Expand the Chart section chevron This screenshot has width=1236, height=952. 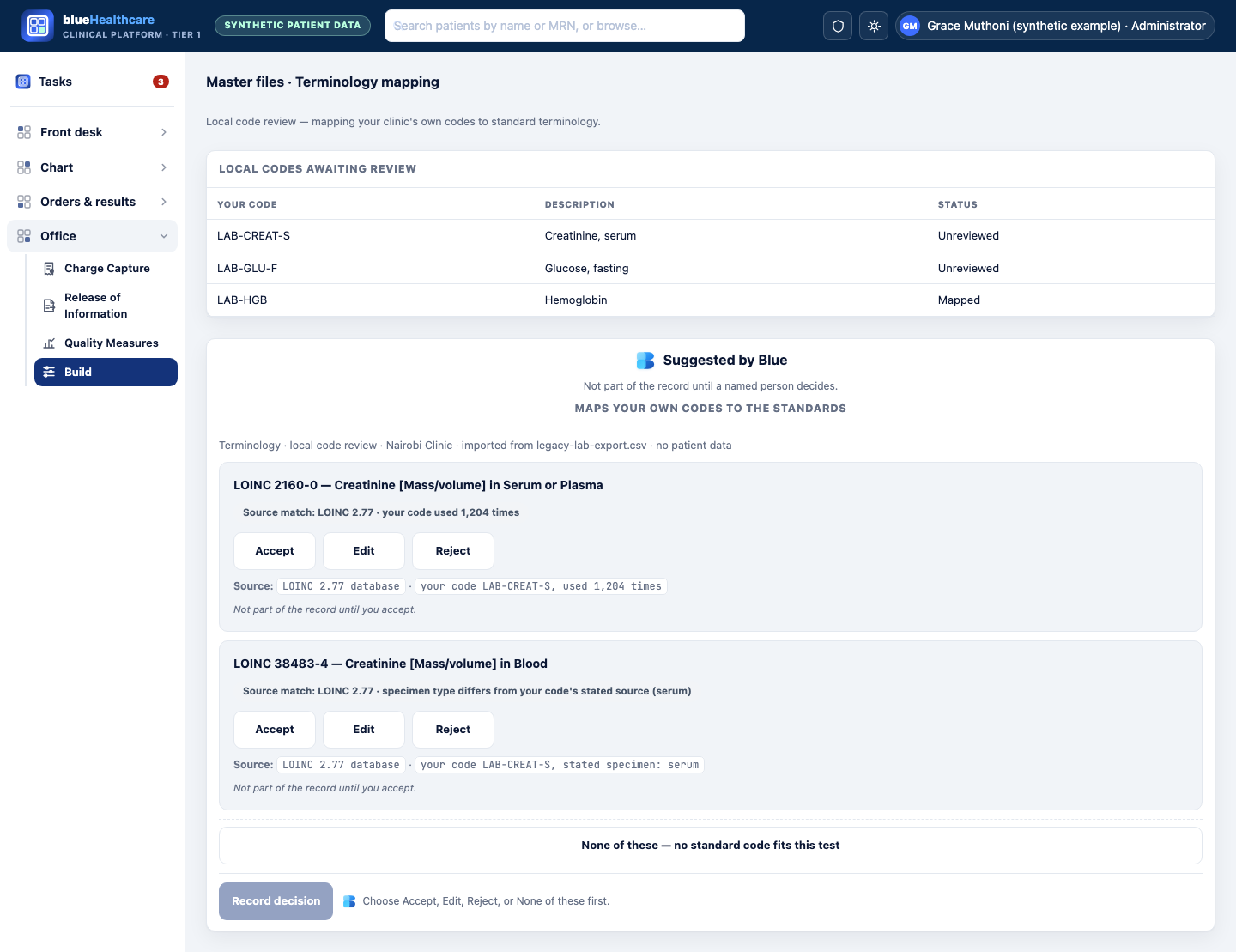[163, 167]
